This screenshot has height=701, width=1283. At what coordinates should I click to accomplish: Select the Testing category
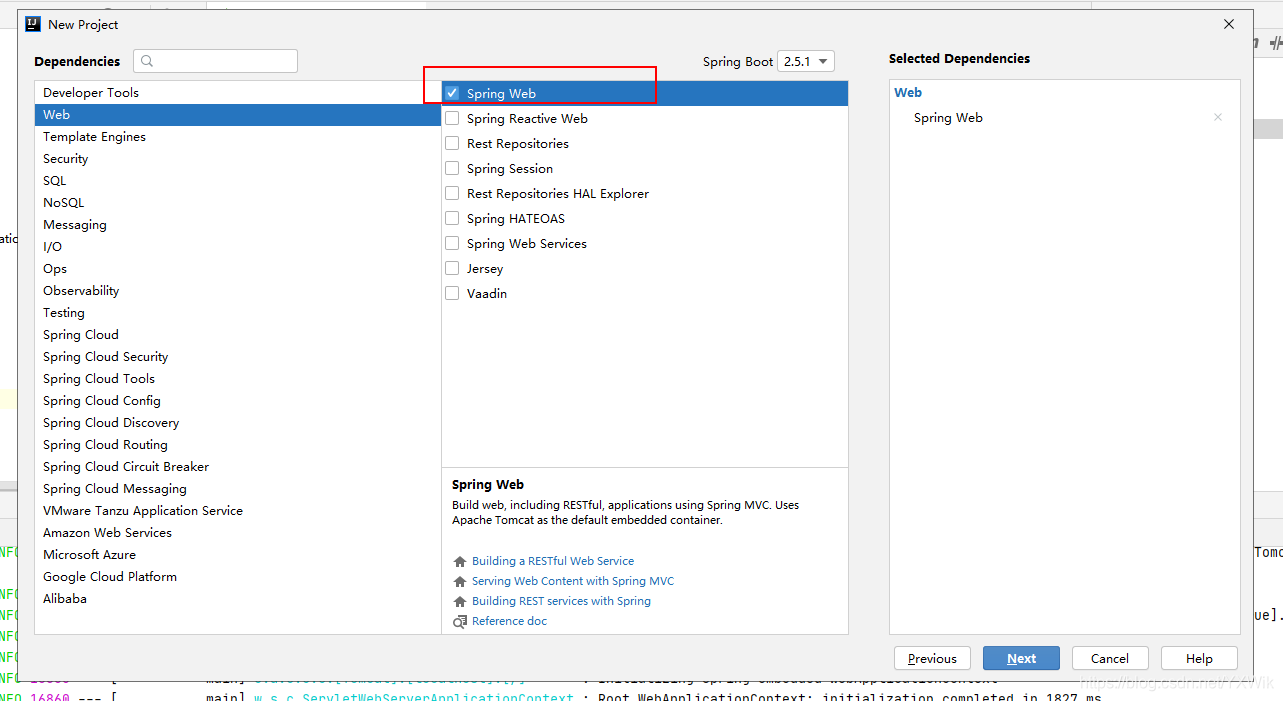pos(238,313)
